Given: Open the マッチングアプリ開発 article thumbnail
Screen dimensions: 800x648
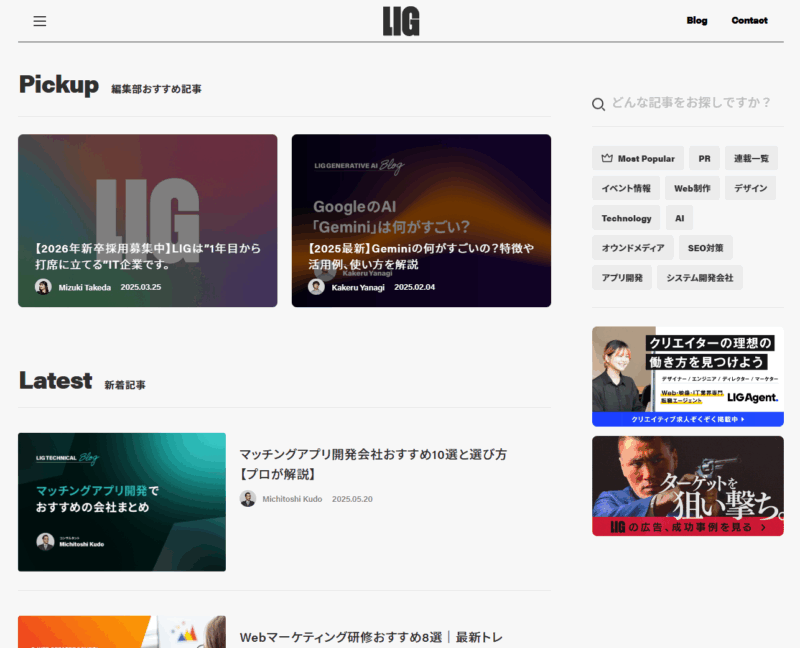Looking at the screenshot, I should (122, 502).
